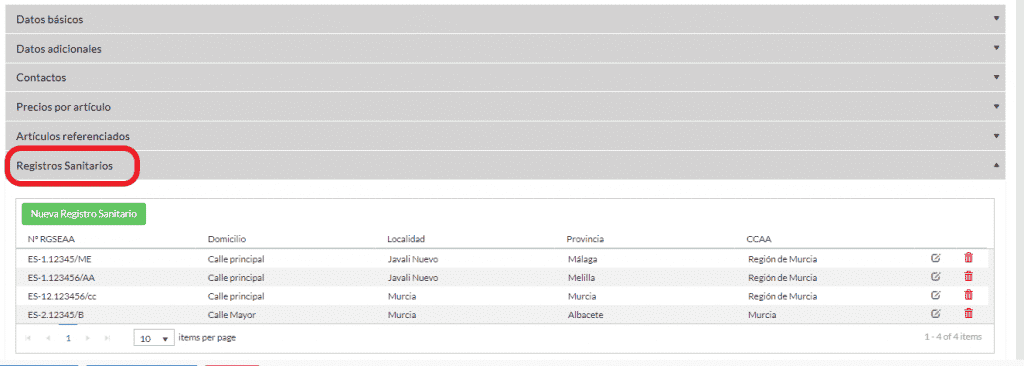Image resolution: width=1024 pixels, height=366 pixels.
Task: Edit the ES-2.12345/B registro row
Action: [x=935, y=314]
